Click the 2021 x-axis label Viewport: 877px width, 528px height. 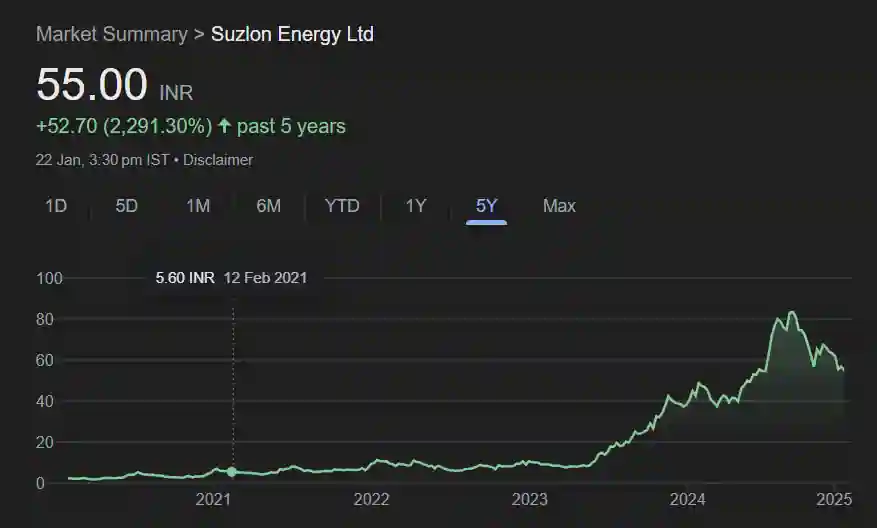[213, 499]
